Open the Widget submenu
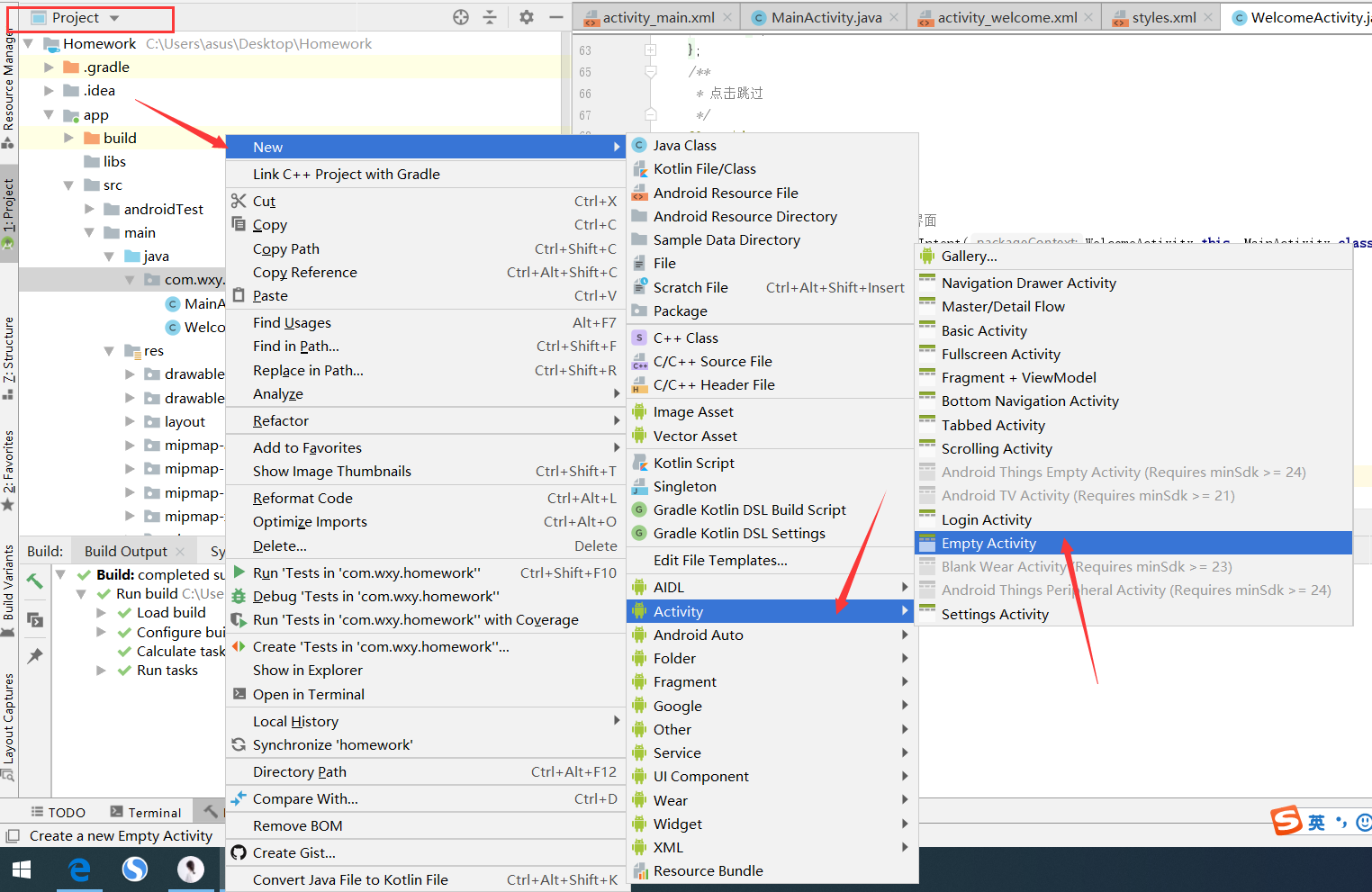This screenshot has width=1372, height=892. point(772,824)
